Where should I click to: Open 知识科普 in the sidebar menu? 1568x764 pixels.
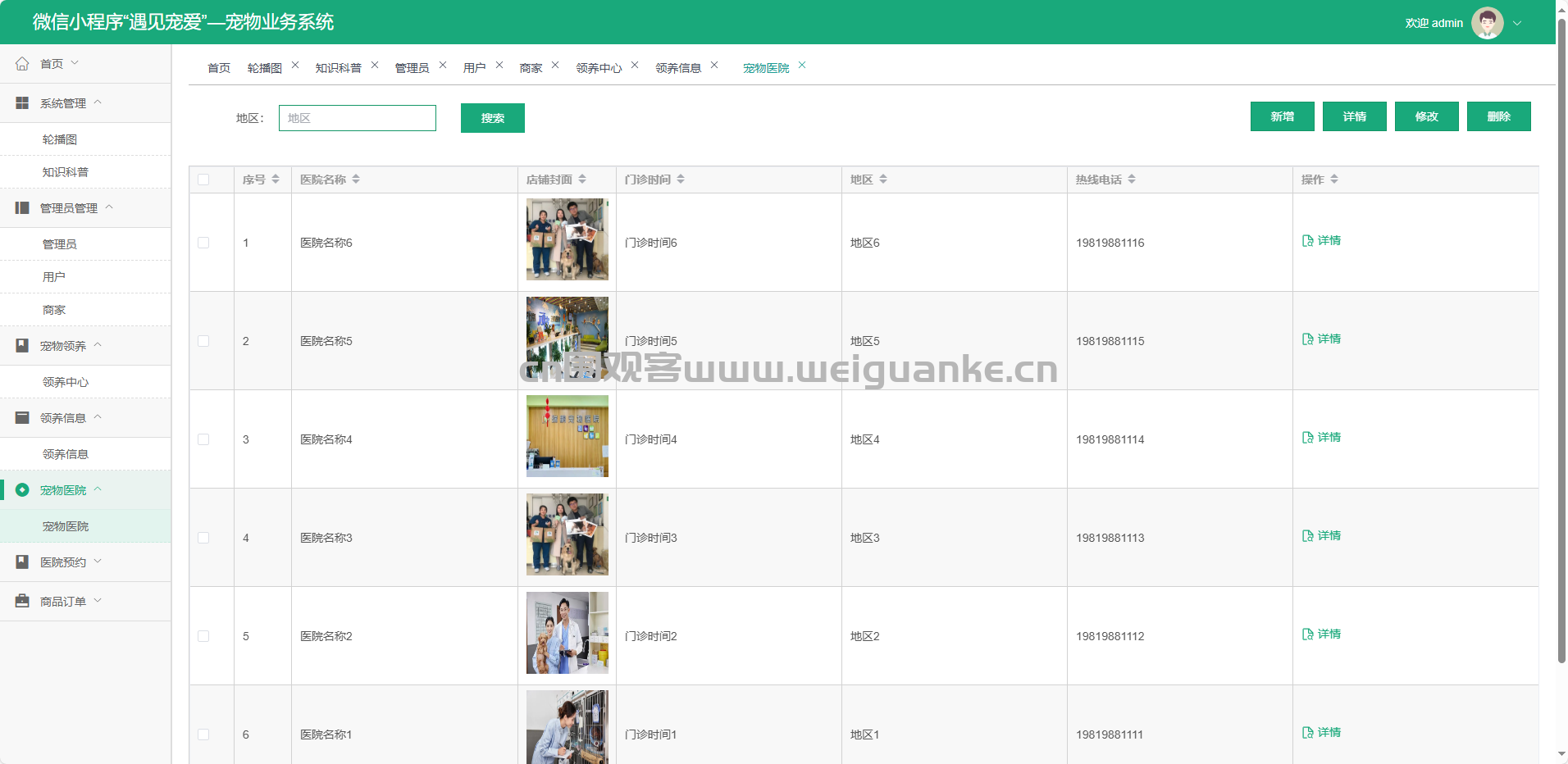(x=66, y=172)
